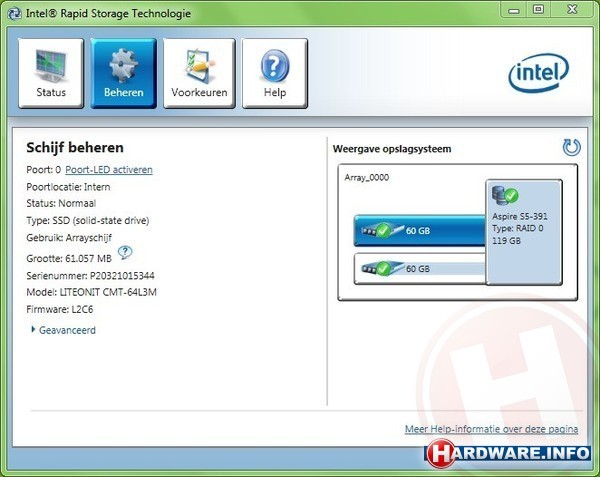
Task: Click the help icon next to Grootte
Action: [125, 252]
